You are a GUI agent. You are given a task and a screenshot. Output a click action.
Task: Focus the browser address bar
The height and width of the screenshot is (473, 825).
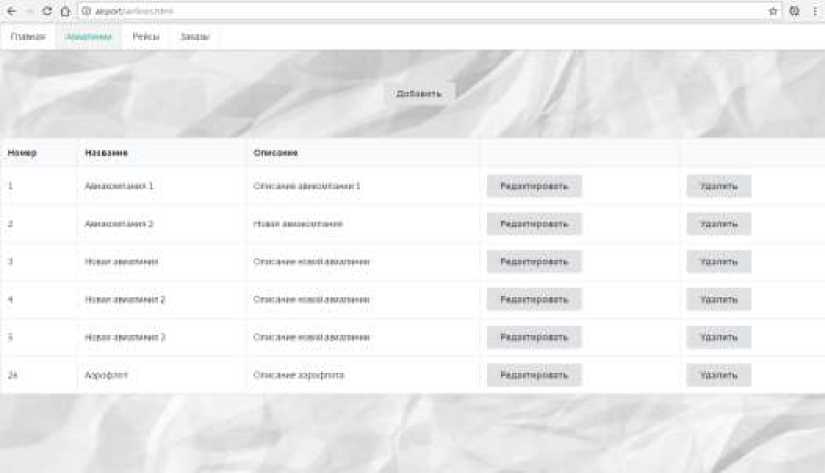(429, 11)
